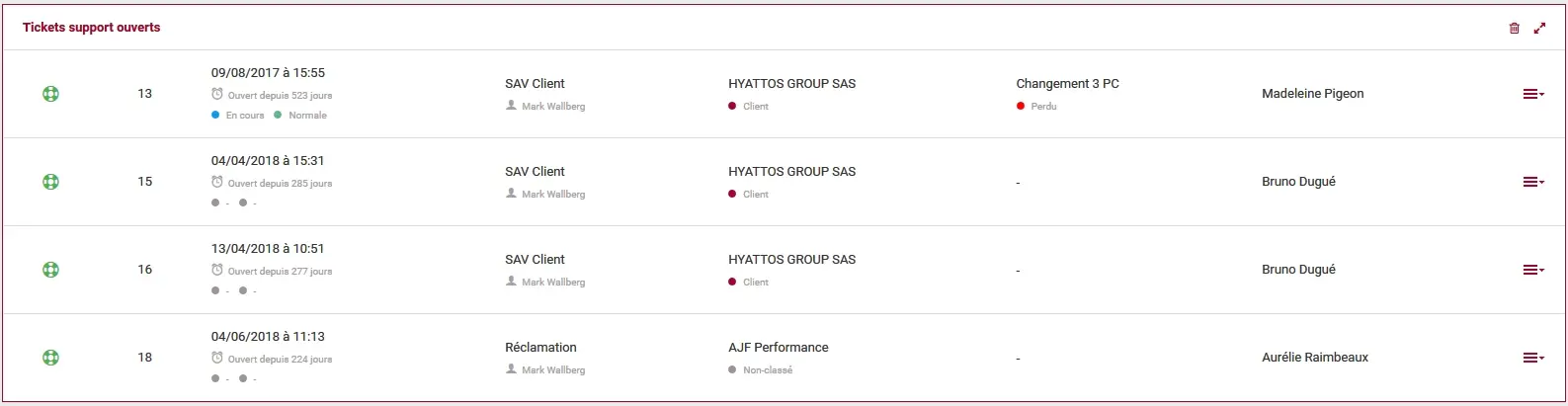Open the 'Changement 3 PC' opportunity
The width and height of the screenshot is (1568, 406).
[1067, 84]
